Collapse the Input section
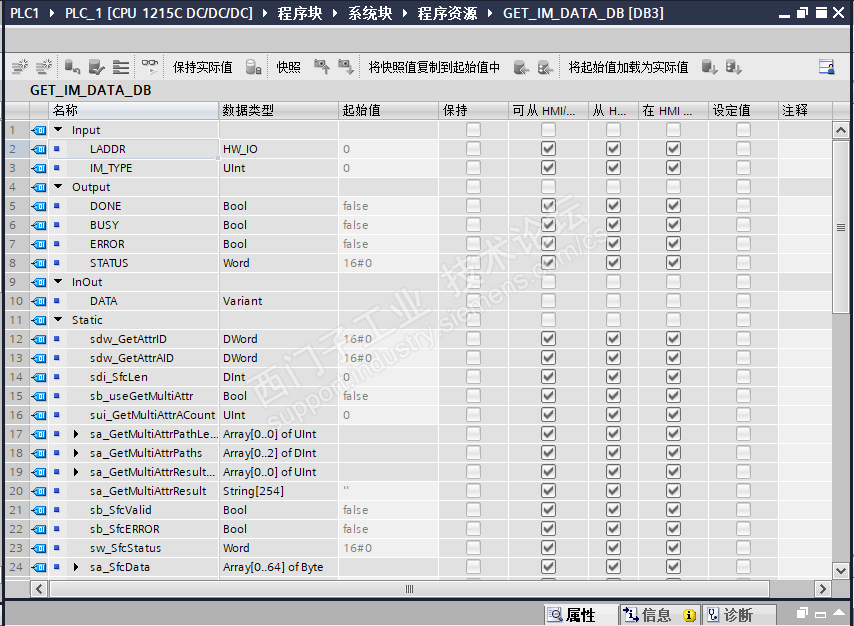 point(58,130)
